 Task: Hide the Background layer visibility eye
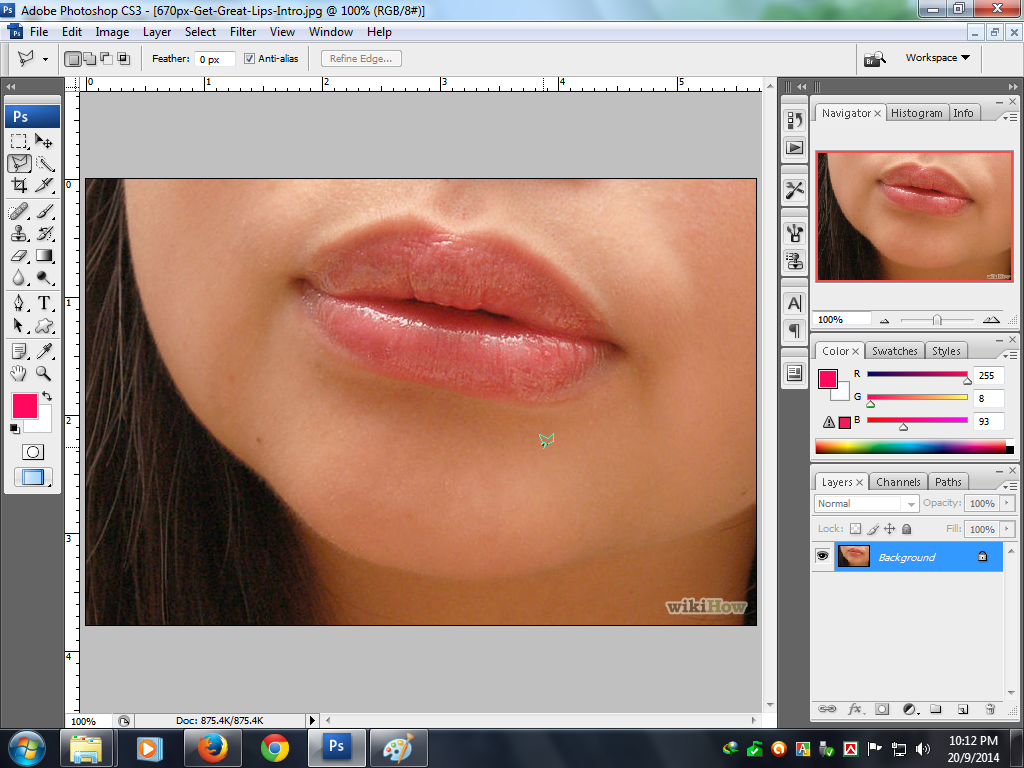click(x=822, y=557)
